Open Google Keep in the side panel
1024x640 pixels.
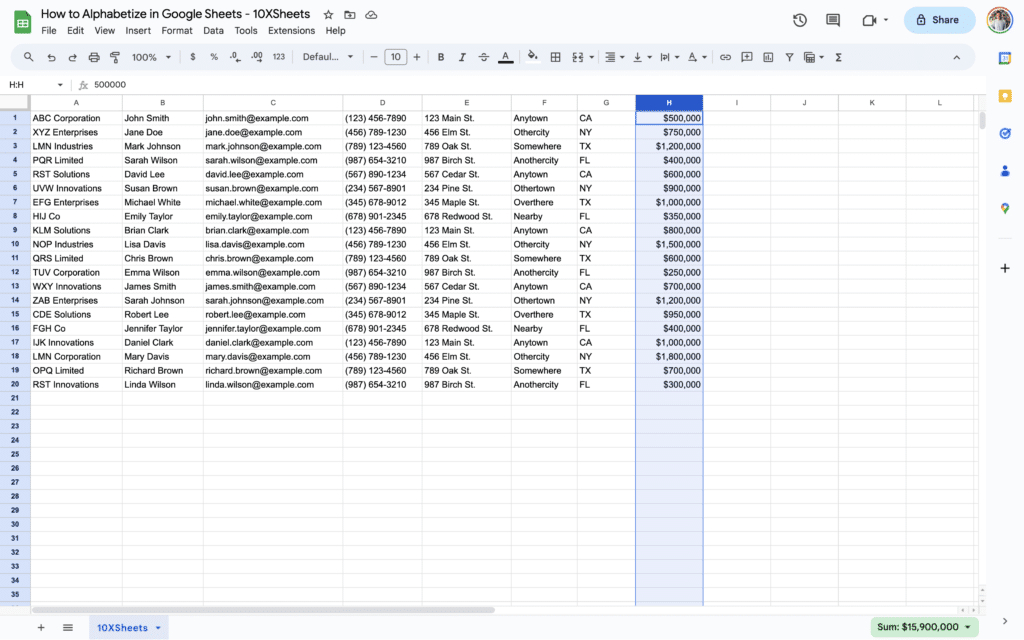pos(1005,96)
